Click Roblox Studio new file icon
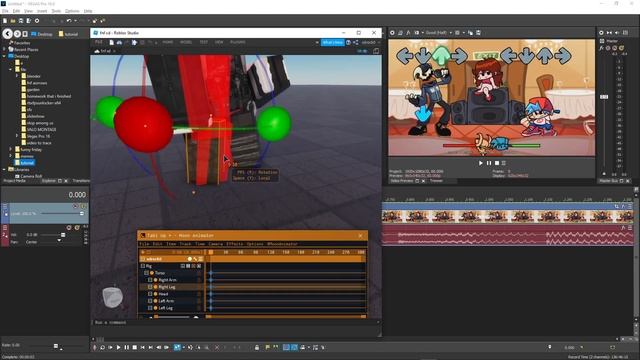Screen dimensions: 640x360 point(111,42)
